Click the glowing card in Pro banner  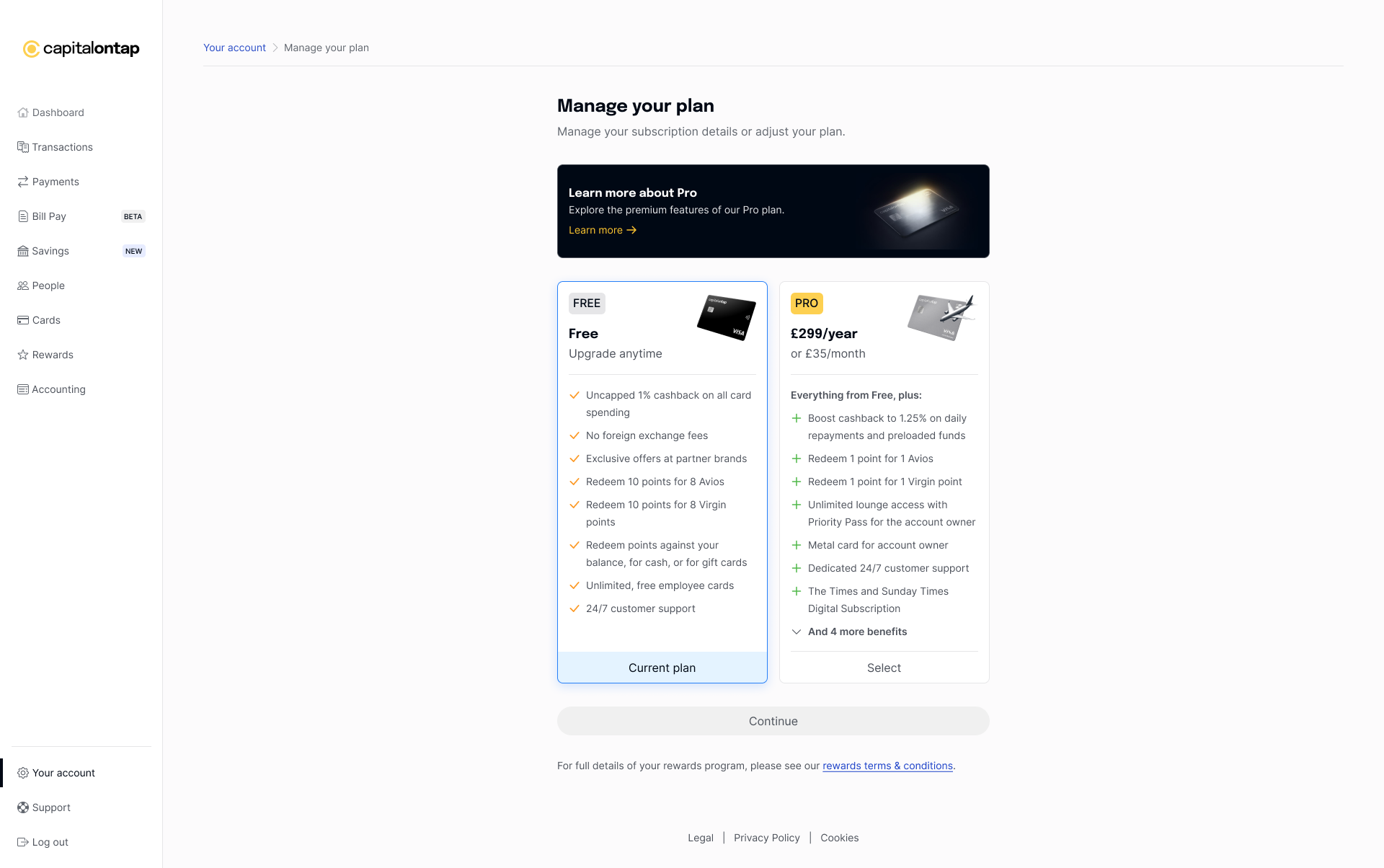coord(916,211)
